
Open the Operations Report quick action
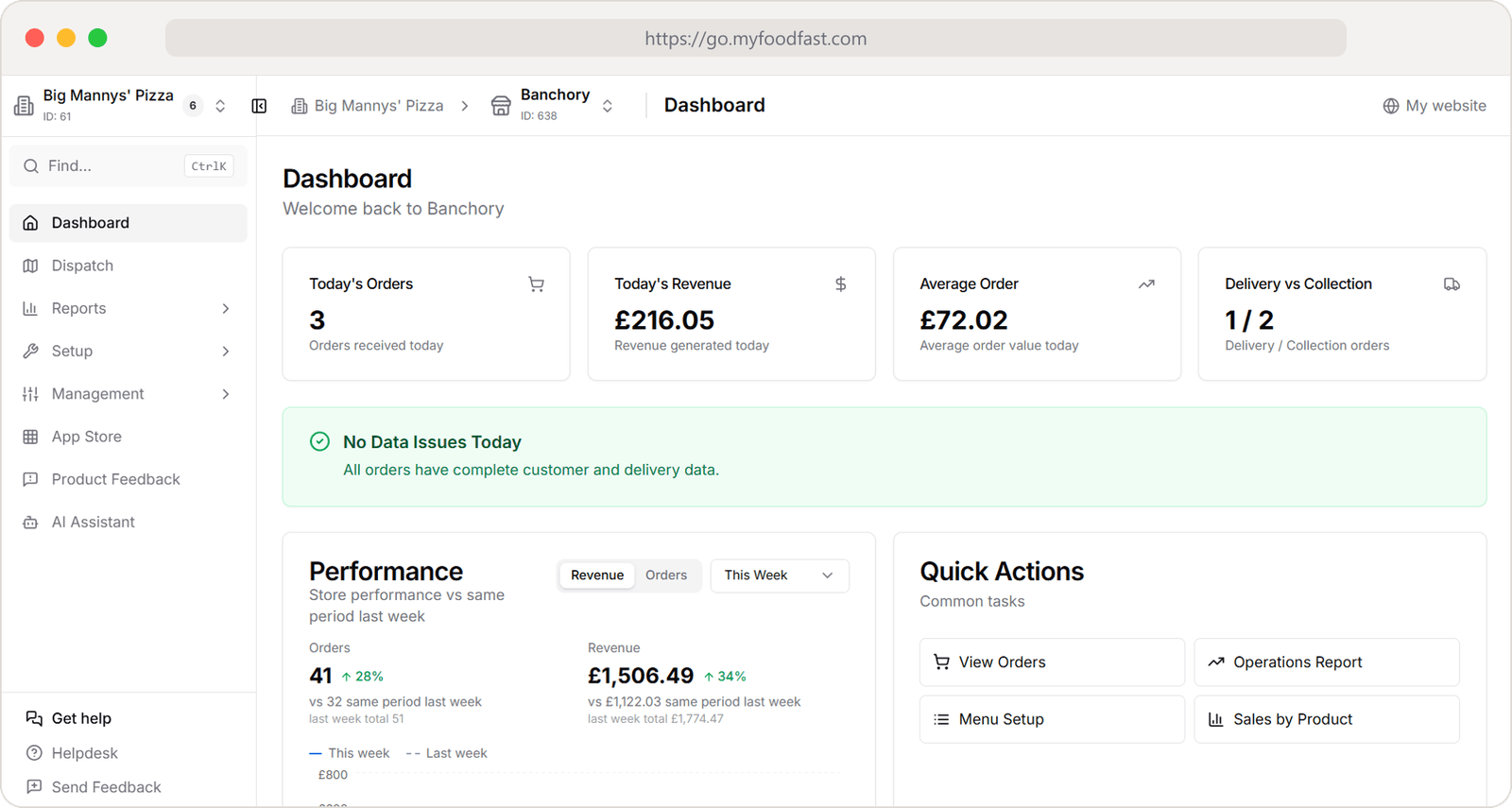click(x=1327, y=662)
